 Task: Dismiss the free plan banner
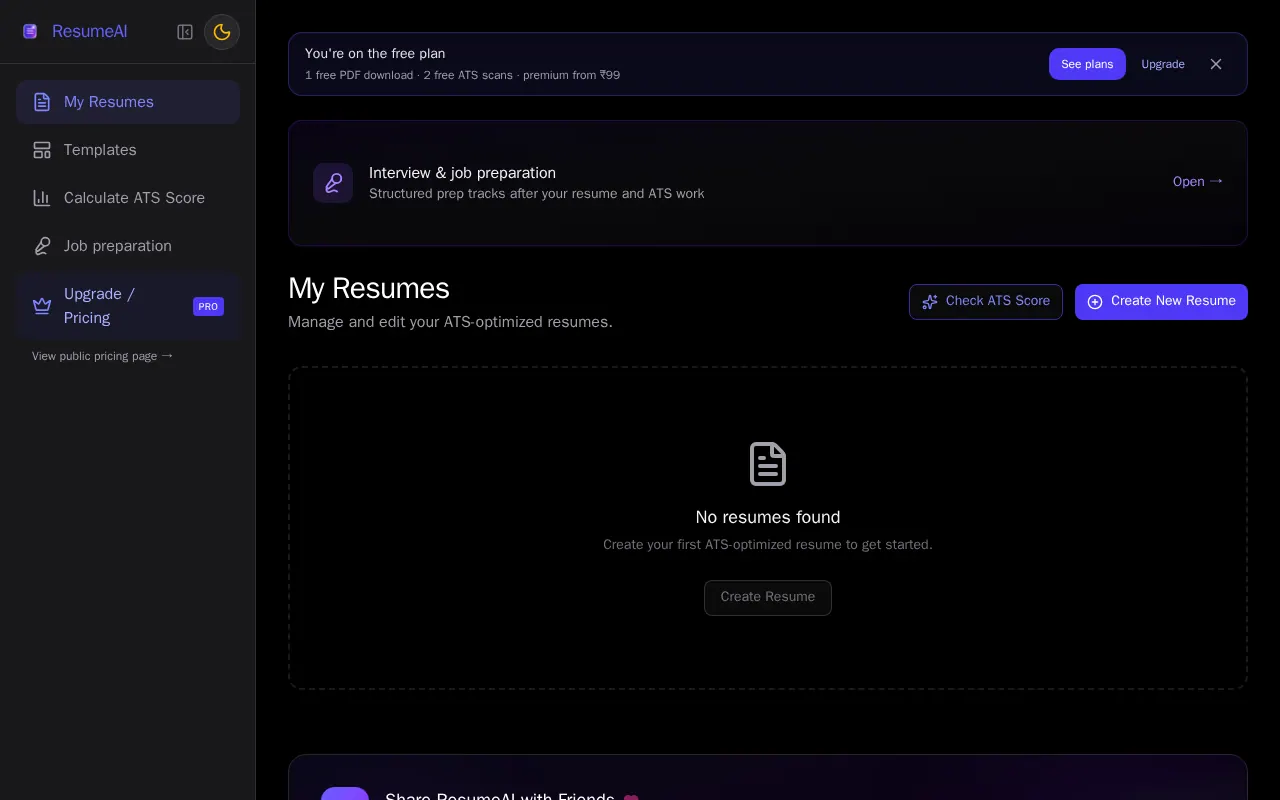1216,64
